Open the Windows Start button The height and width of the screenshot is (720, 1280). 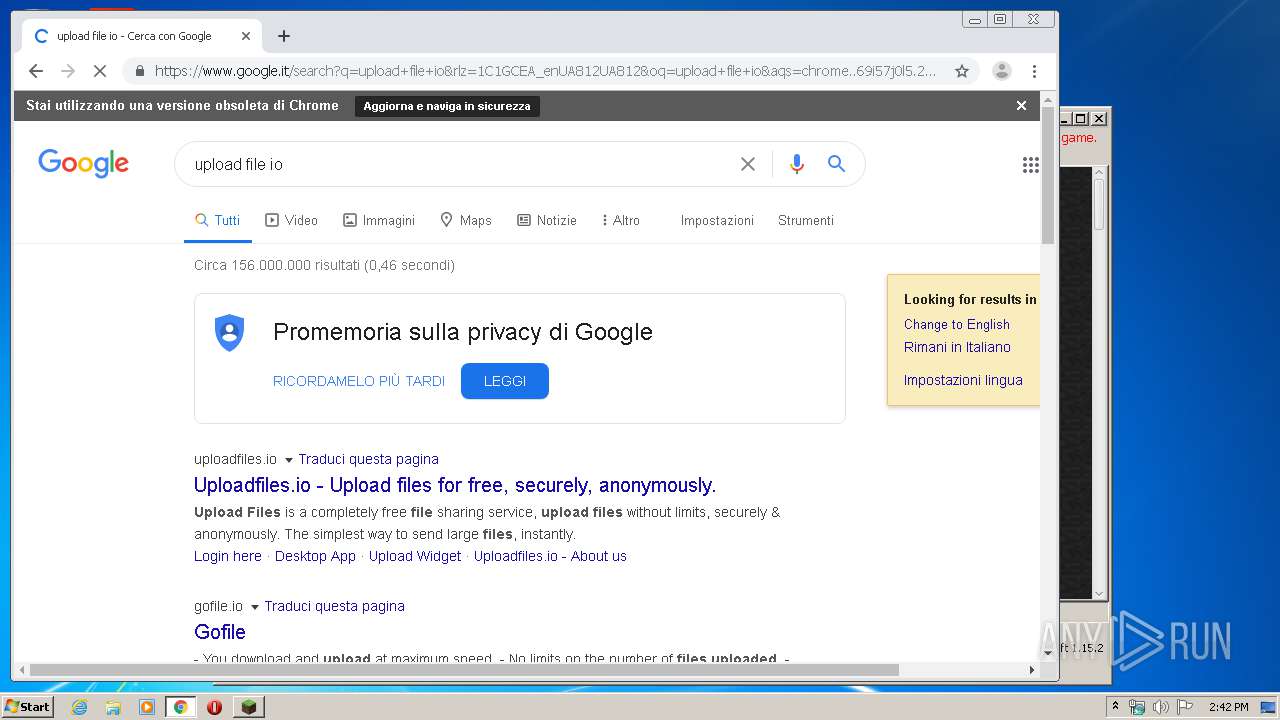click(x=28, y=707)
